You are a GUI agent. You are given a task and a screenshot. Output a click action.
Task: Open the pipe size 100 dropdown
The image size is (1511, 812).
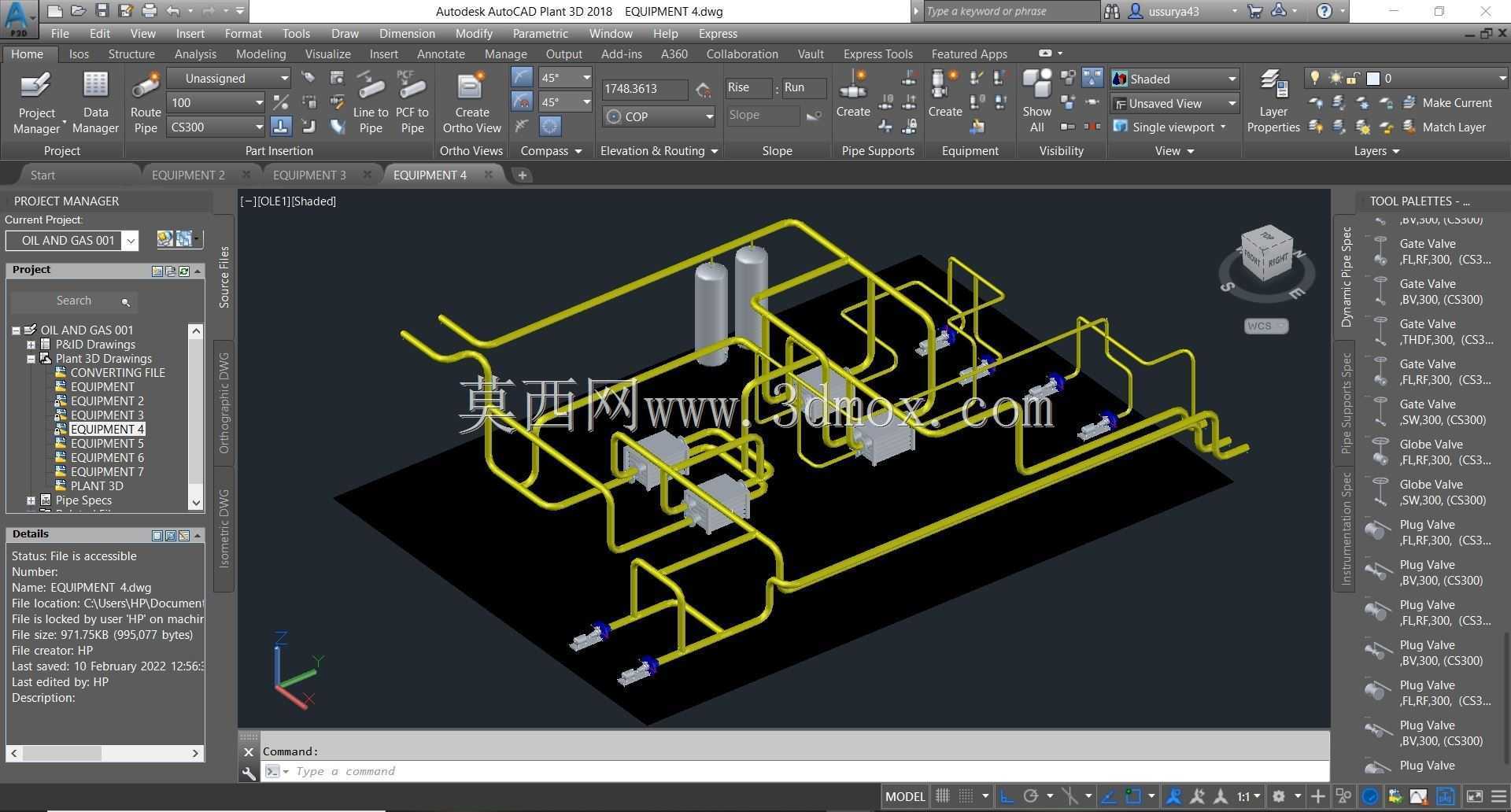pos(216,102)
